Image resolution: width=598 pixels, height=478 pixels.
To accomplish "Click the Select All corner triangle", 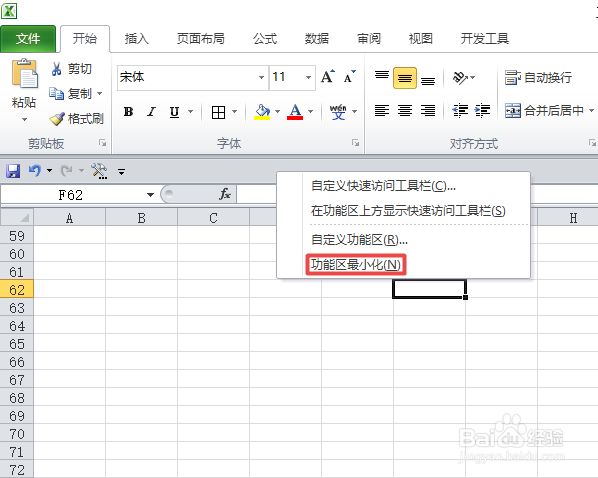I will [17, 218].
